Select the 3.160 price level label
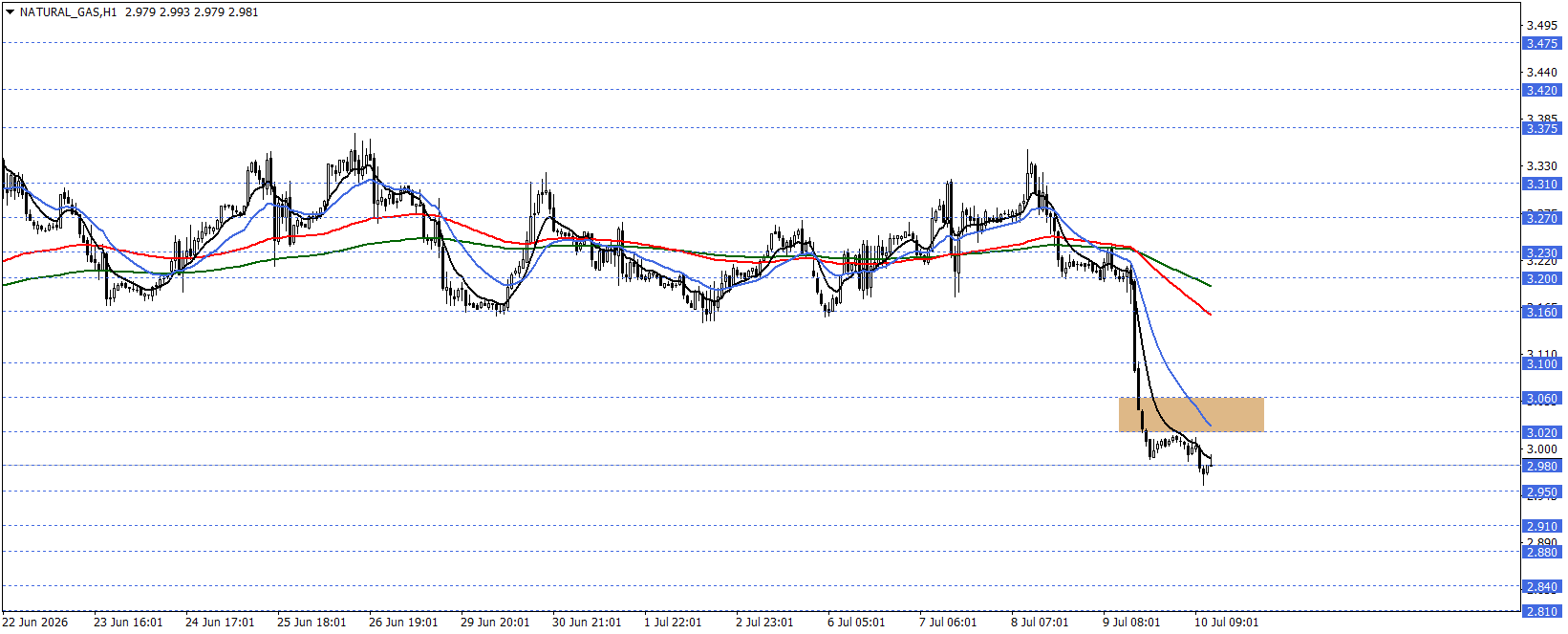The width and height of the screenshot is (1568, 634). pos(1541,312)
